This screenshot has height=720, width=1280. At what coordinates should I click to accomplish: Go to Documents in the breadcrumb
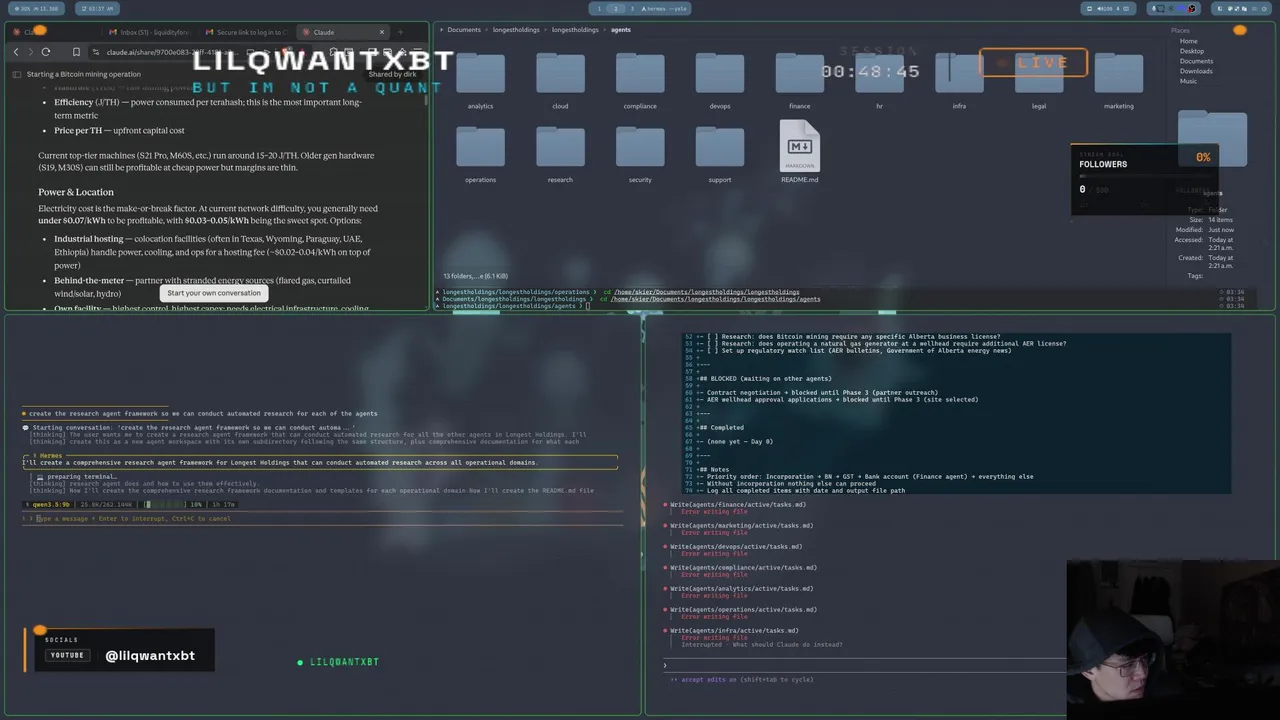click(463, 30)
